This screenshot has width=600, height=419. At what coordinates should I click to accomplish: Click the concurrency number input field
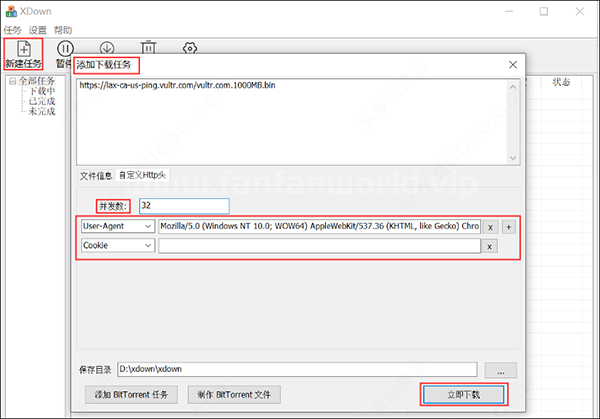(184, 206)
